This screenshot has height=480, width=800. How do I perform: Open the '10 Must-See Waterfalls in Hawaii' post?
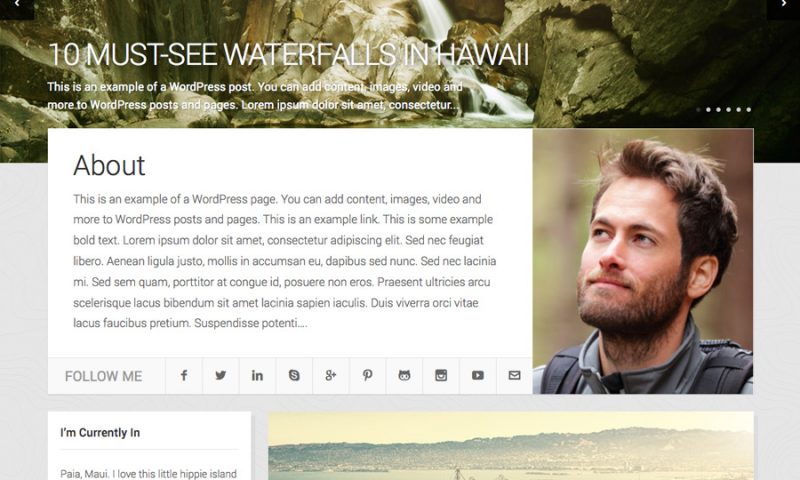(288, 55)
